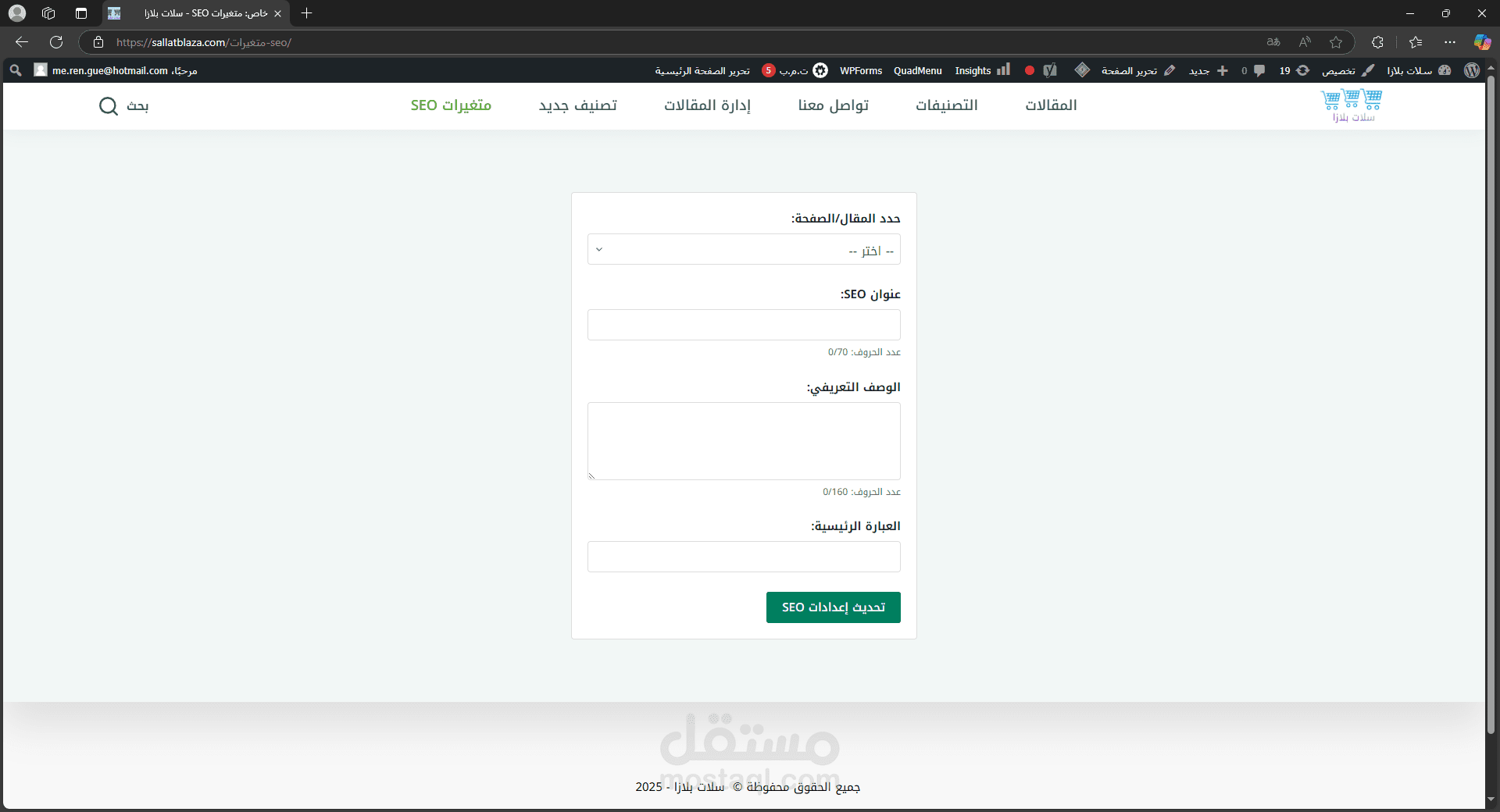
Task: Open browser extensions puzzle icon
Action: (1377, 42)
